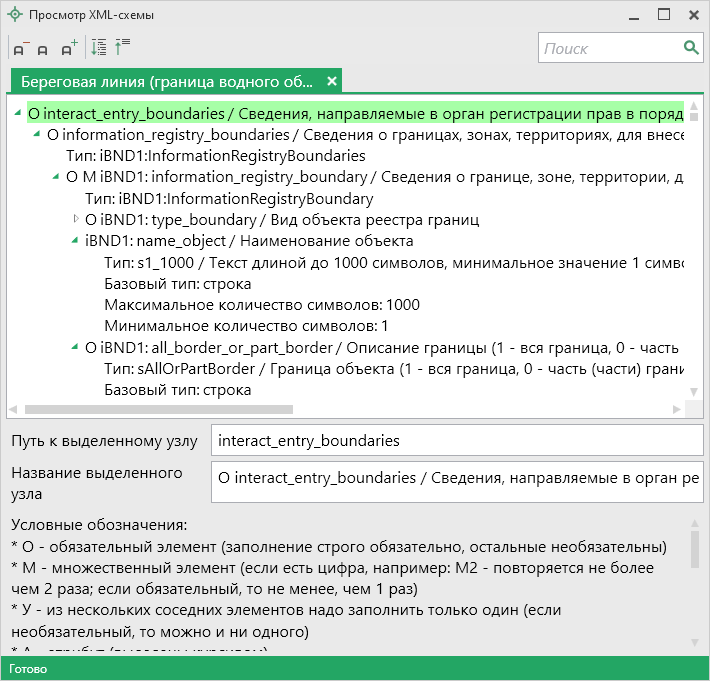Collapse the name_object node
The height and width of the screenshot is (681, 710).
(75, 241)
